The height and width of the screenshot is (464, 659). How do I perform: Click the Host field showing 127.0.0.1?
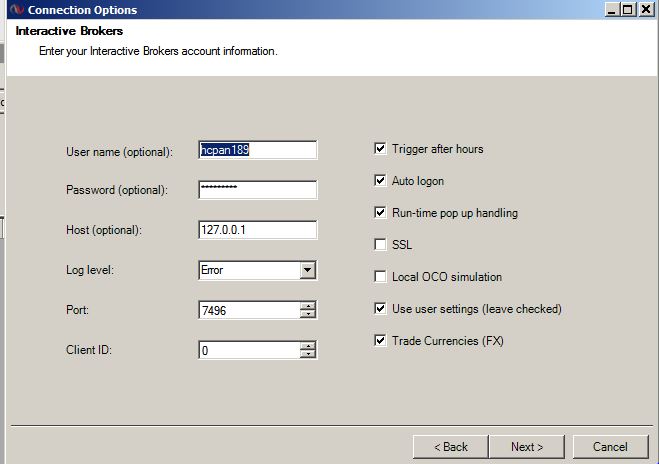click(258, 230)
